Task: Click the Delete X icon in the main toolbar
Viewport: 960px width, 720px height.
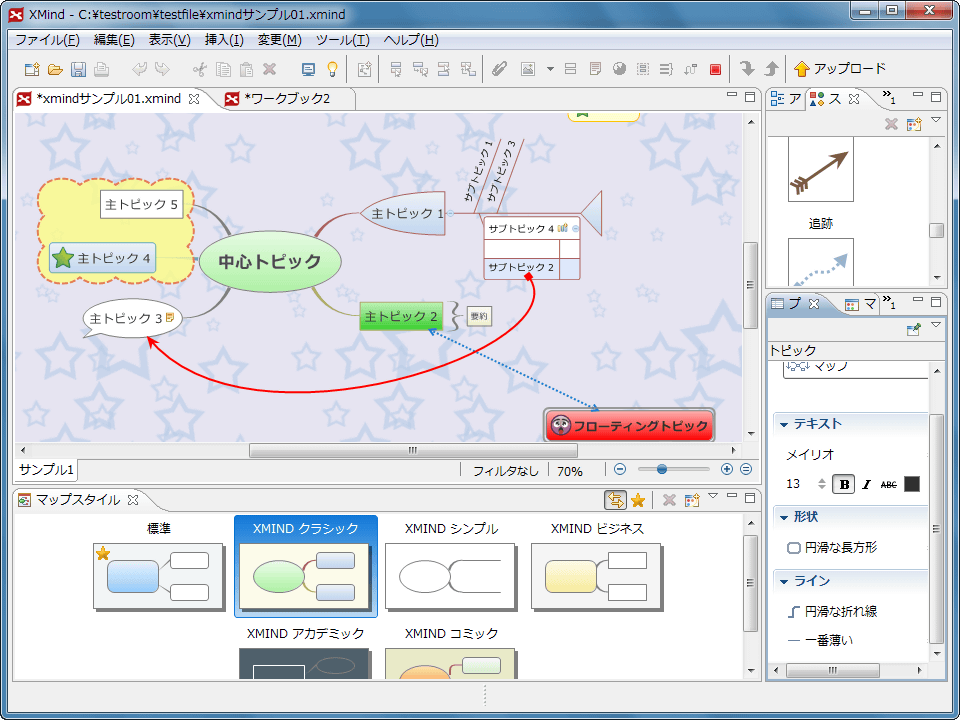Action: coord(269,69)
